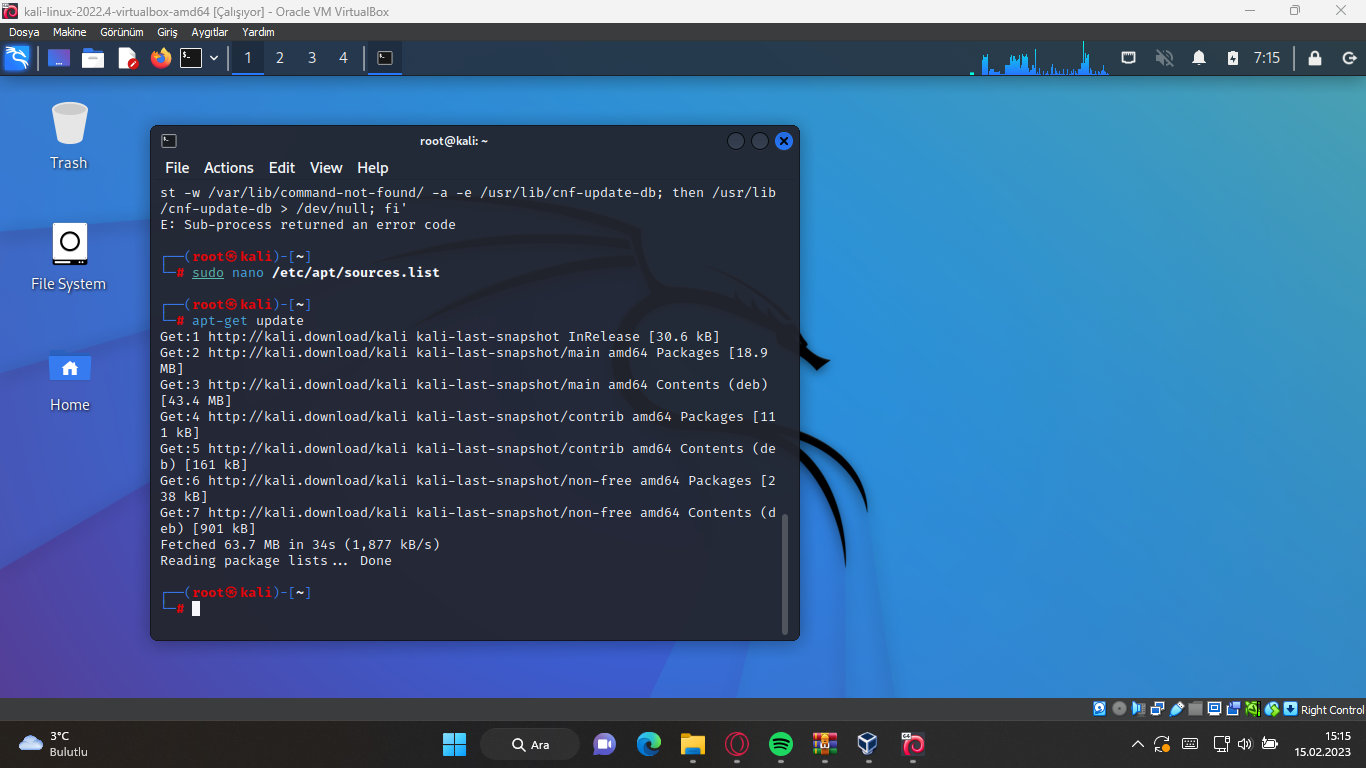The width and height of the screenshot is (1366, 768).
Task: Click the VirtualBox recording indicator
Action: click(x=1234, y=709)
